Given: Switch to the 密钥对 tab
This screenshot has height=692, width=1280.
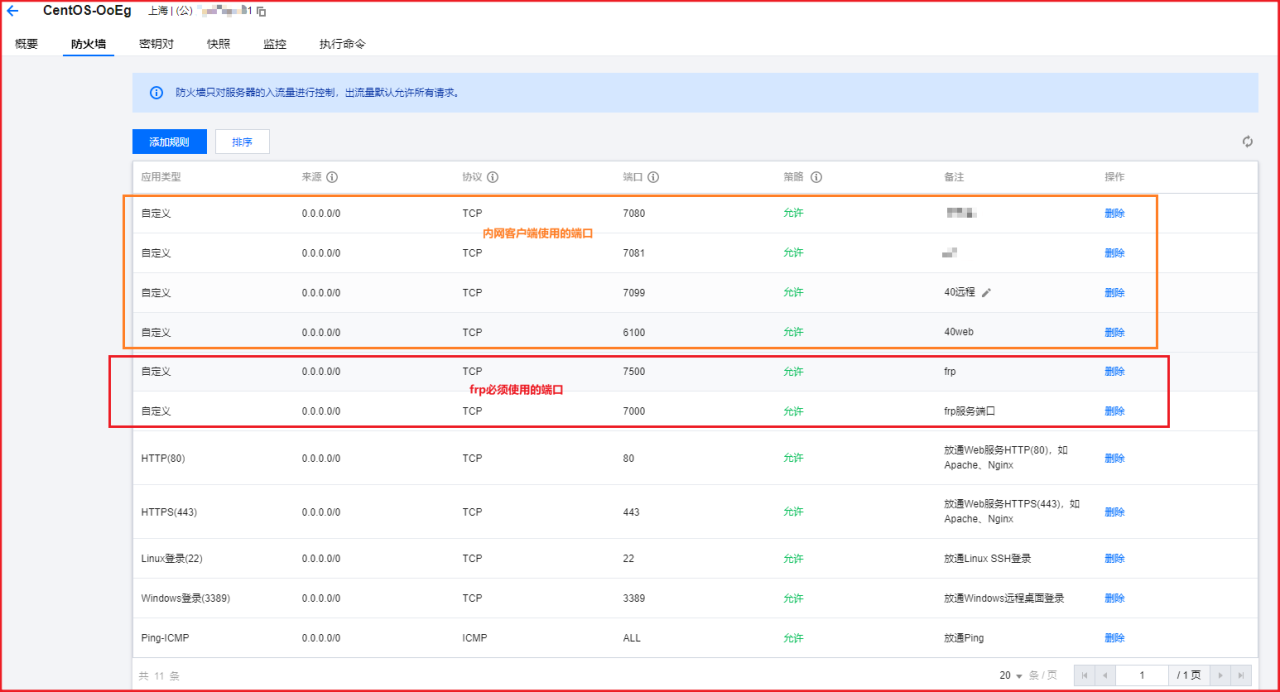Looking at the screenshot, I should pos(156,44).
